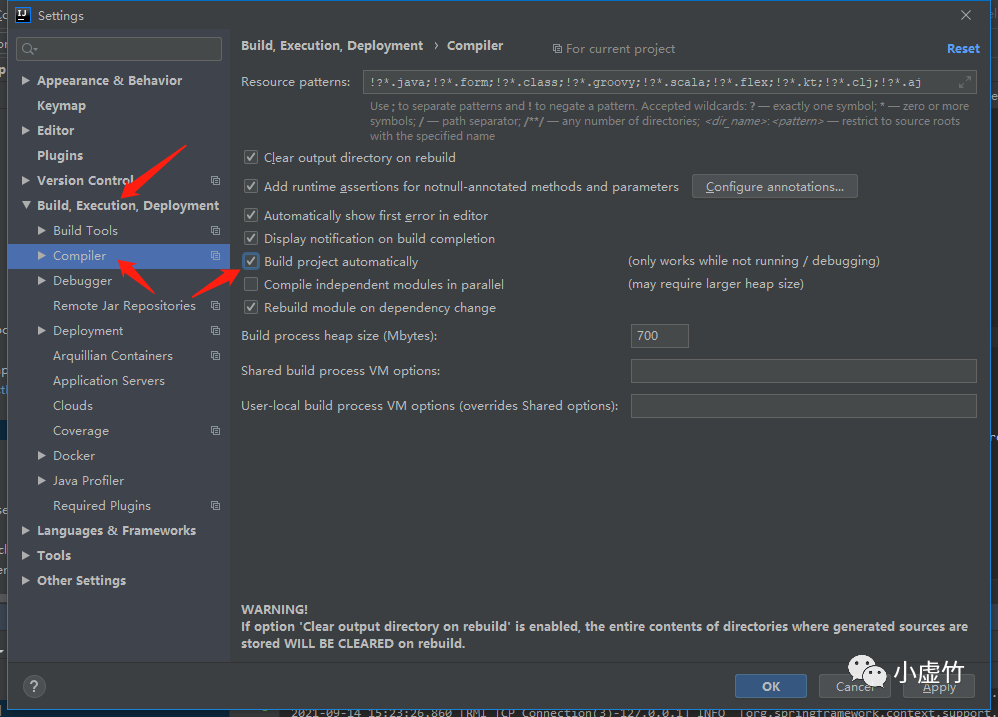Click the IntelliJ IDEA logo in title bar
Viewport: 998px width, 717px height.
click(22, 15)
